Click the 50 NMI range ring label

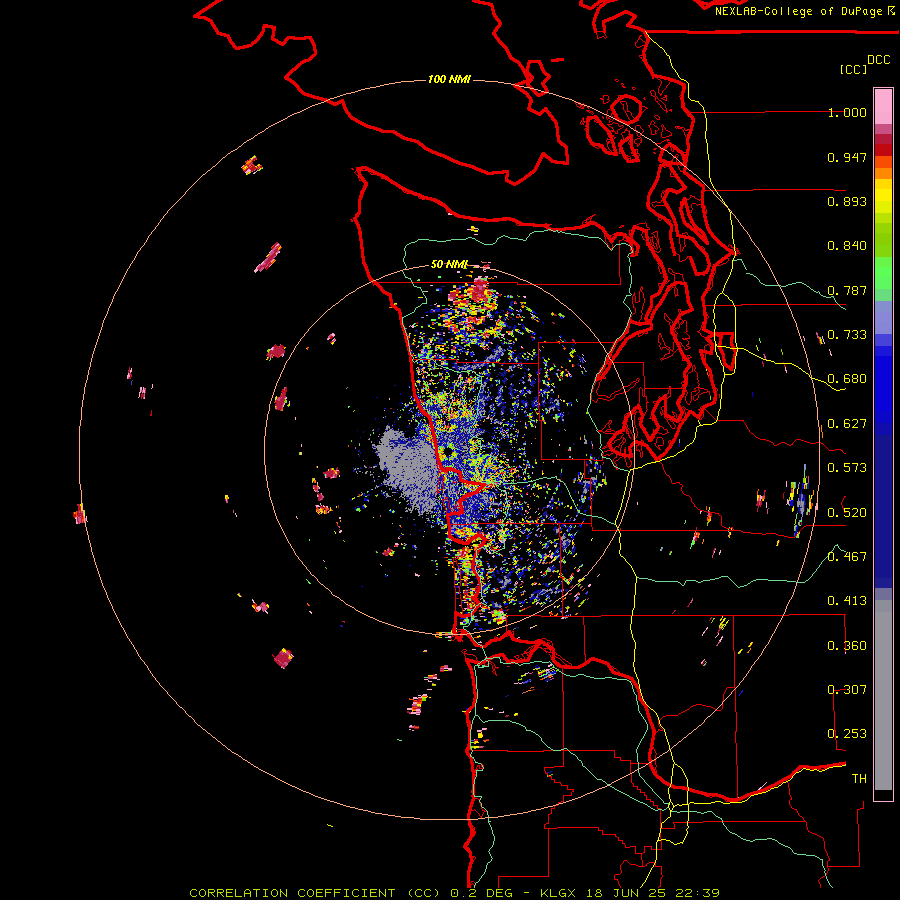[x=449, y=265]
